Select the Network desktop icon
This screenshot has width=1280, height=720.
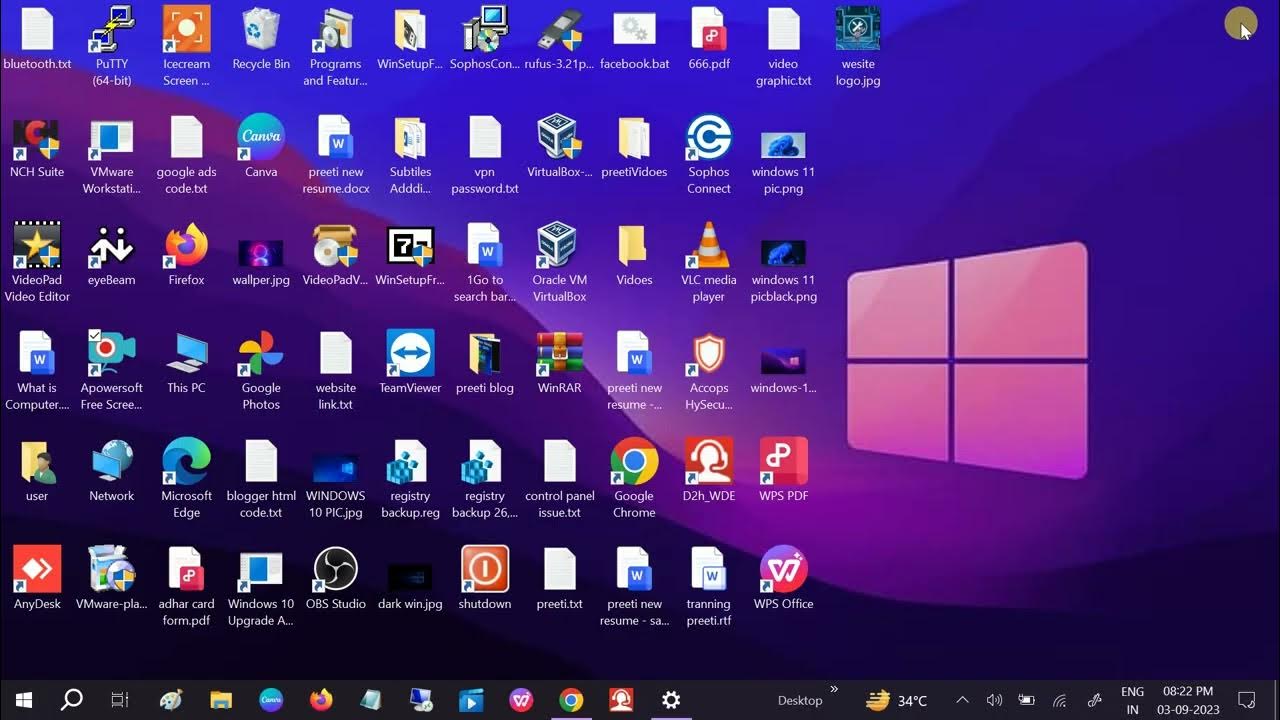(112, 462)
